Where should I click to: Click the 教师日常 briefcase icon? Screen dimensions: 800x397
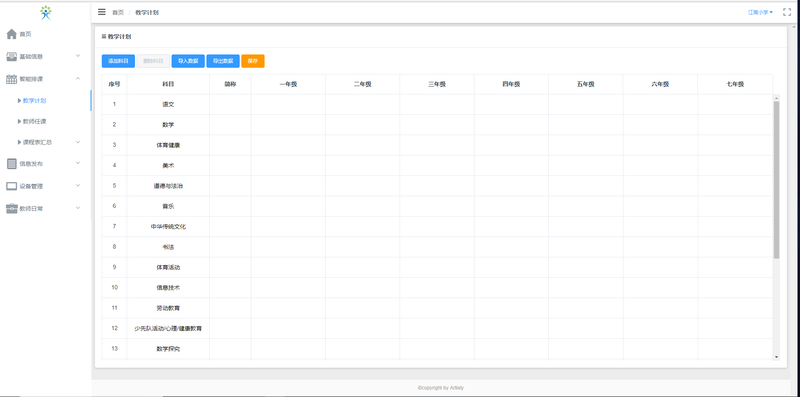[12, 208]
